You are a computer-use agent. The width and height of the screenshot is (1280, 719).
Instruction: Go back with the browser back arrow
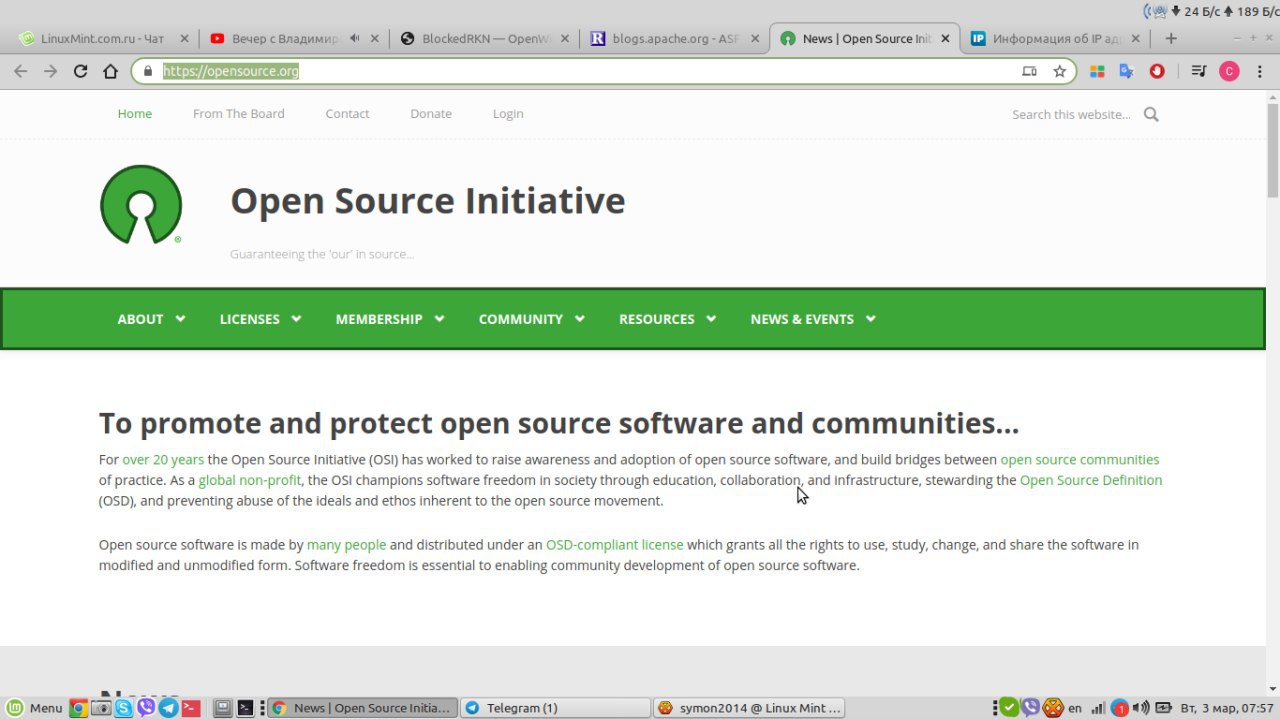[x=20, y=71]
